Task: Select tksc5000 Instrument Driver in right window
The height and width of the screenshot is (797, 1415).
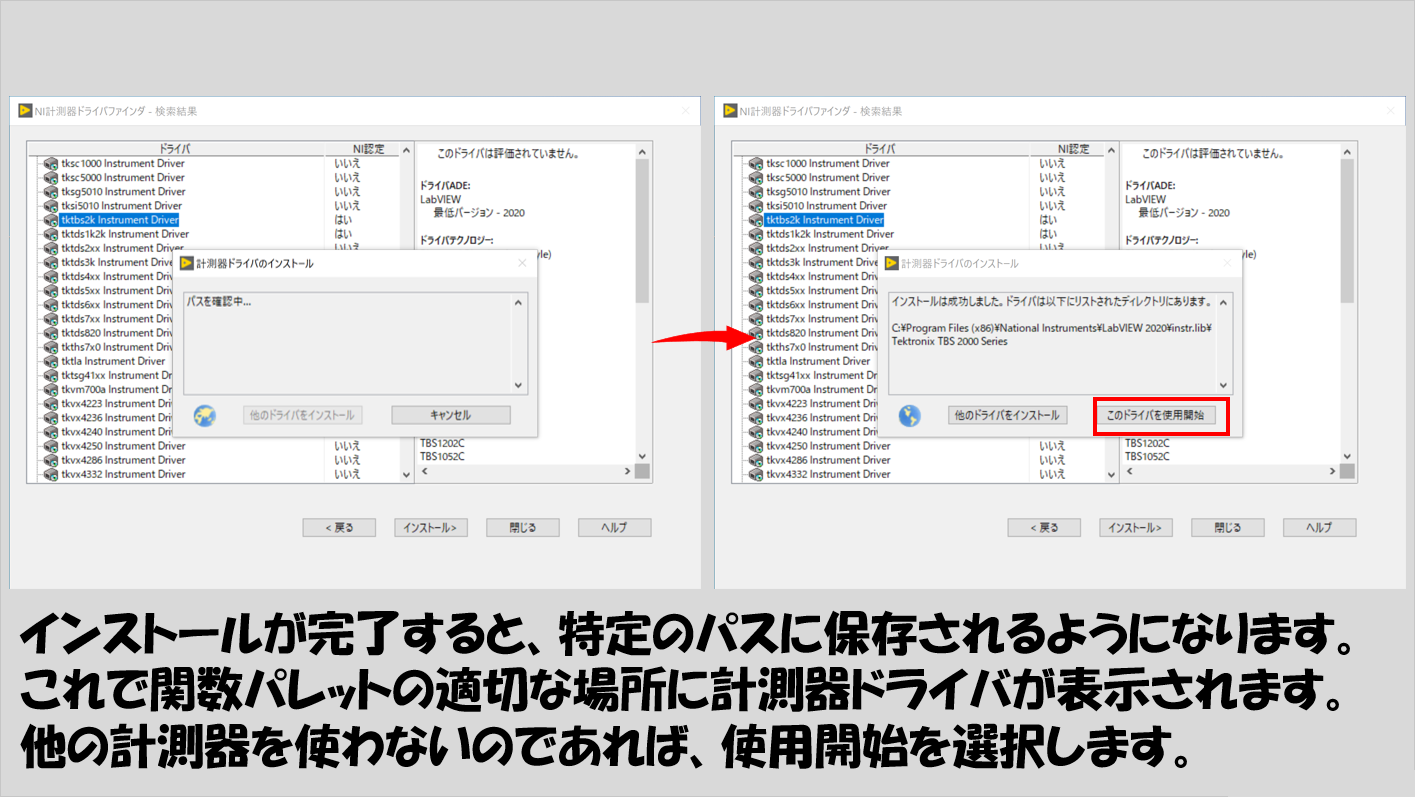Action: (x=827, y=177)
